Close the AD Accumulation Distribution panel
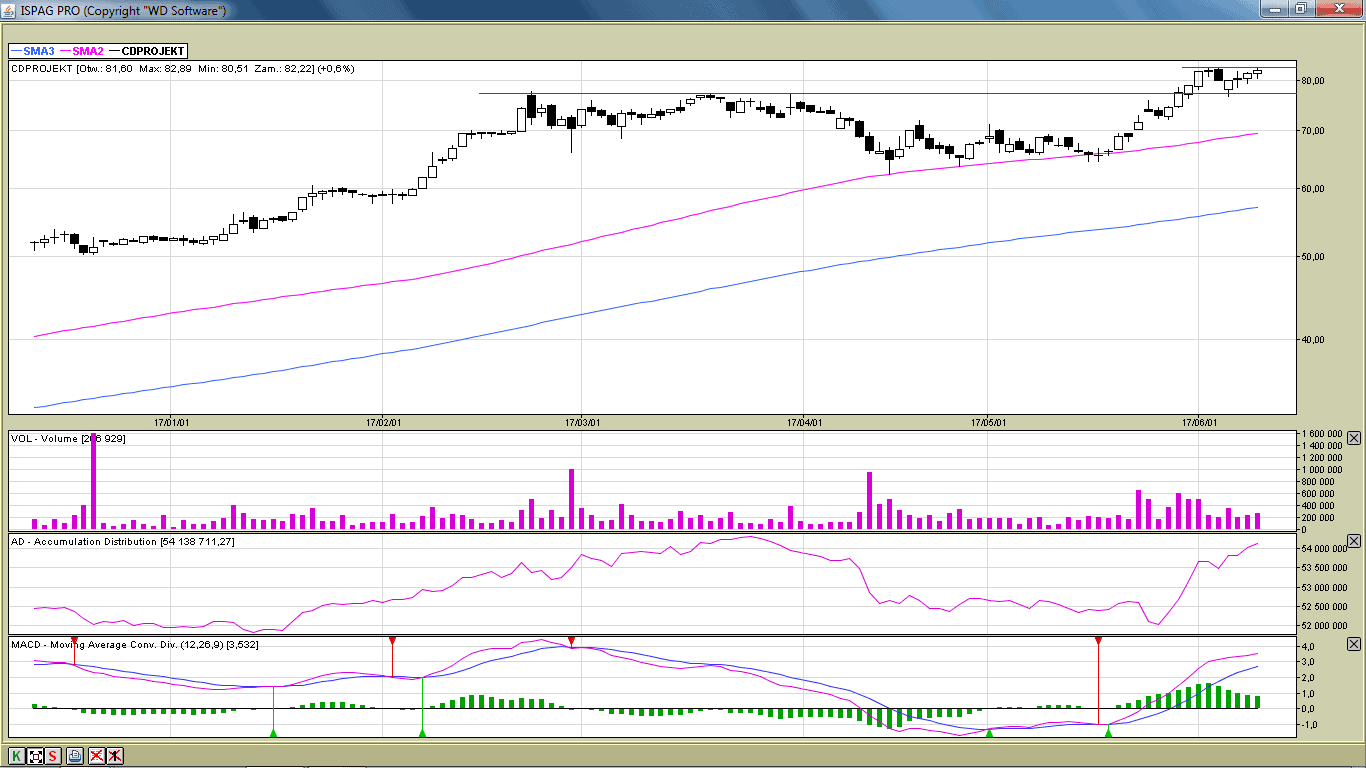The width and height of the screenshot is (1366, 768). point(1354,541)
